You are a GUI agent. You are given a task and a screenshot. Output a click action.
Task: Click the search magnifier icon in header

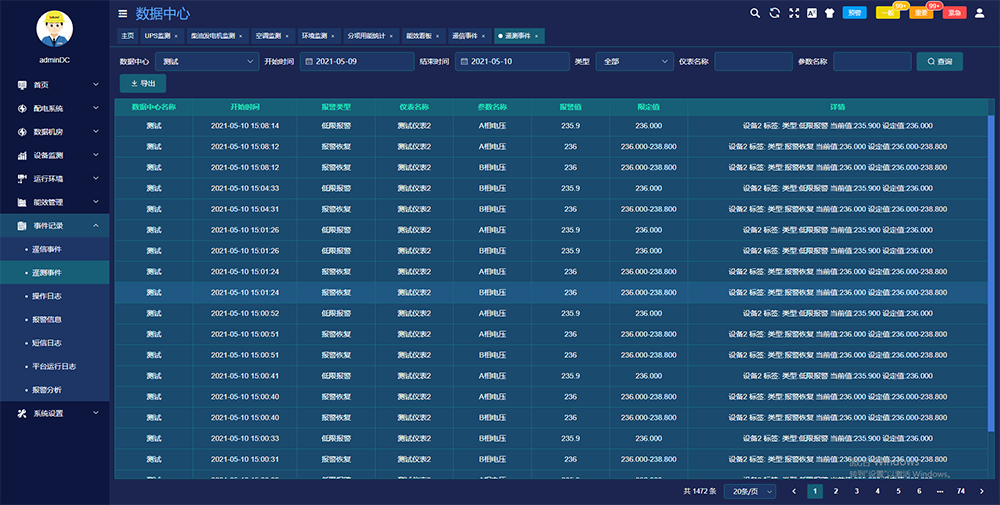tap(755, 13)
